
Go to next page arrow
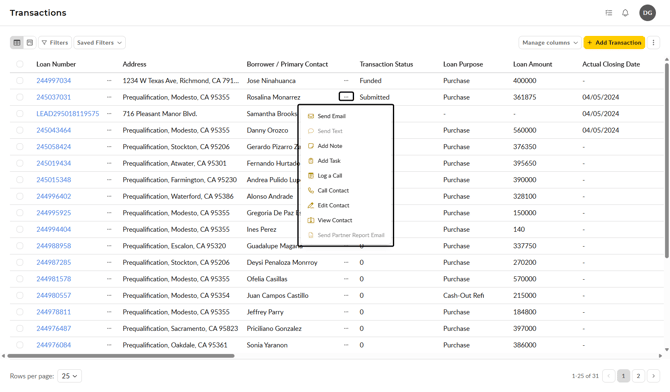[653, 376]
